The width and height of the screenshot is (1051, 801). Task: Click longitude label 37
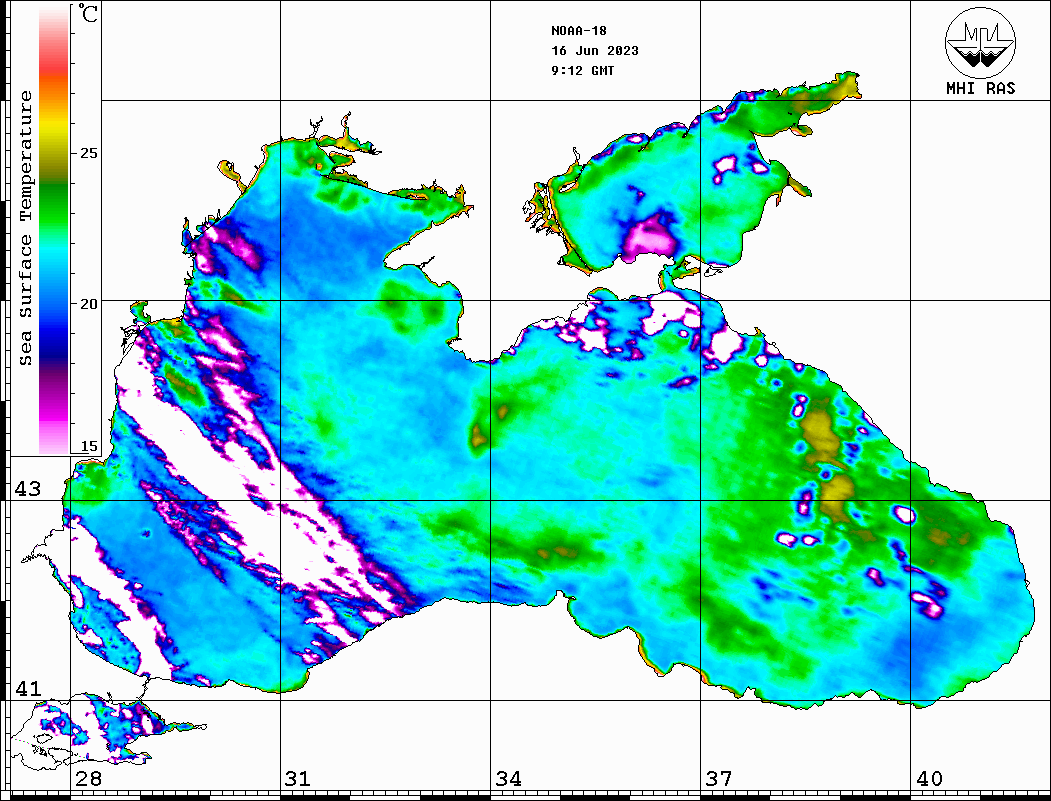719,779
